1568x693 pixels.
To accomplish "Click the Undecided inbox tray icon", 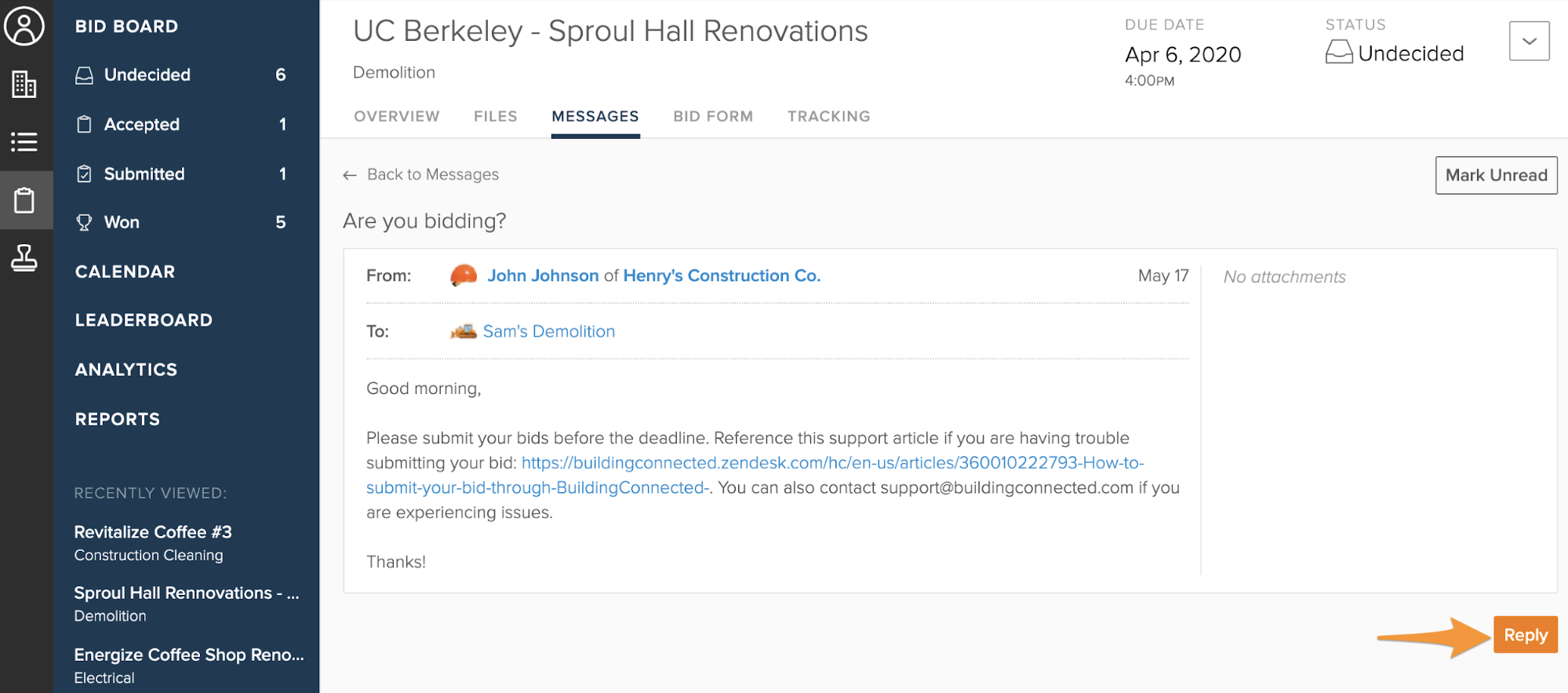I will coord(84,75).
